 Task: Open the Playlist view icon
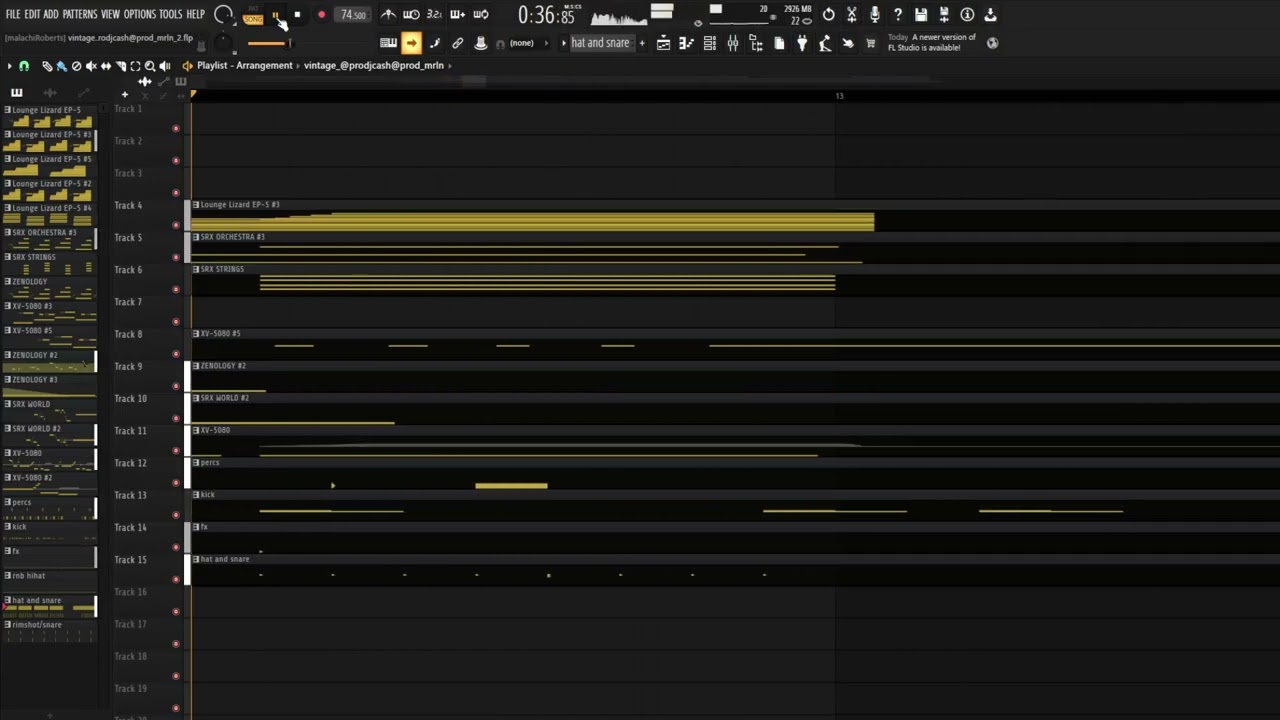click(x=663, y=43)
